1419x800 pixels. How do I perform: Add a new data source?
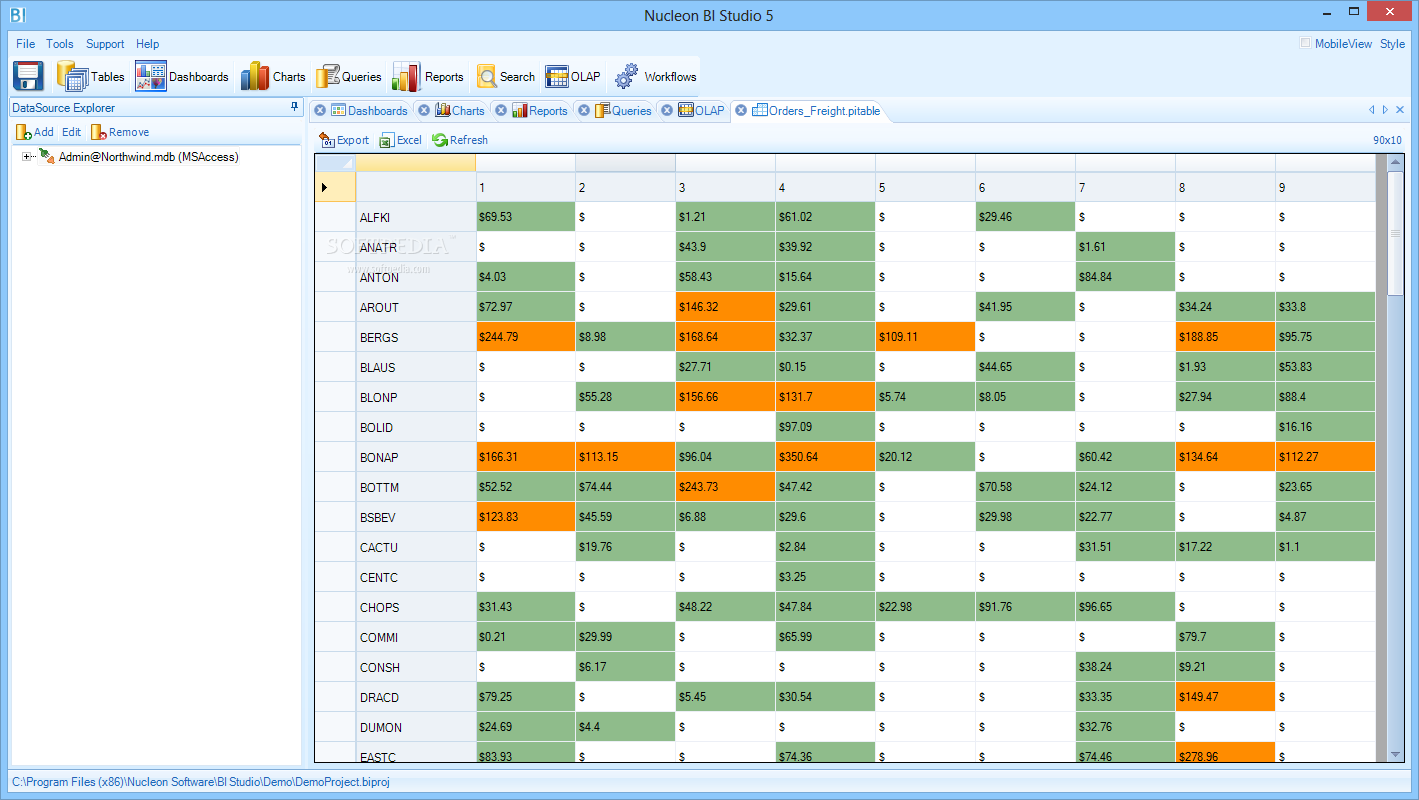pyautogui.click(x=35, y=132)
